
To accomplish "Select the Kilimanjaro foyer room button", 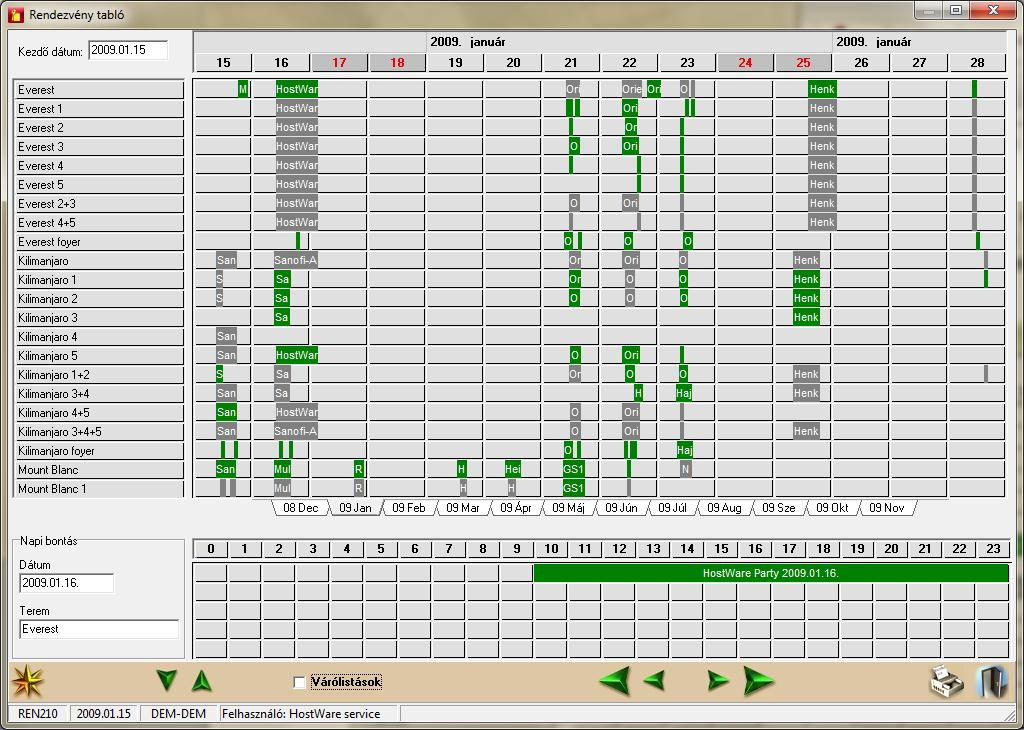I will point(99,451).
